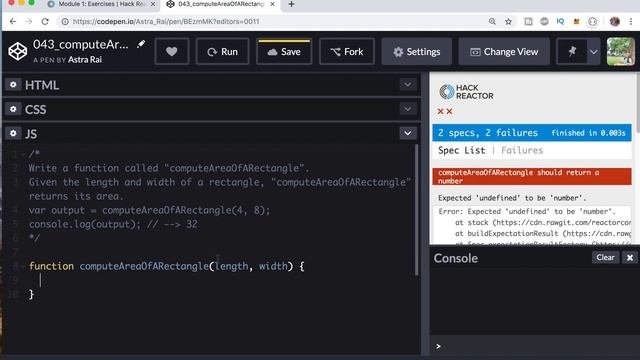Close the 043_computeAreaOfARectangle tab
This screenshot has width=640, height=360.
272,4
